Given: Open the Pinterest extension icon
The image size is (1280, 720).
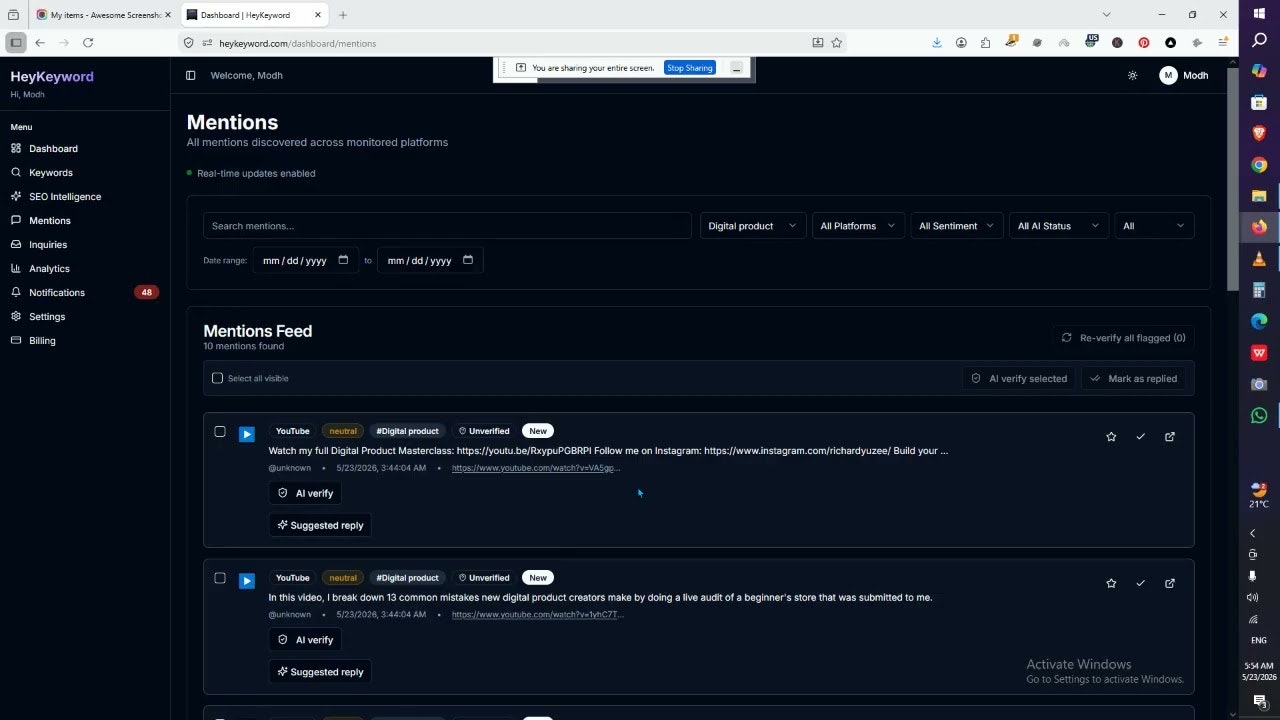Looking at the screenshot, I should (x=1144, y=43).
